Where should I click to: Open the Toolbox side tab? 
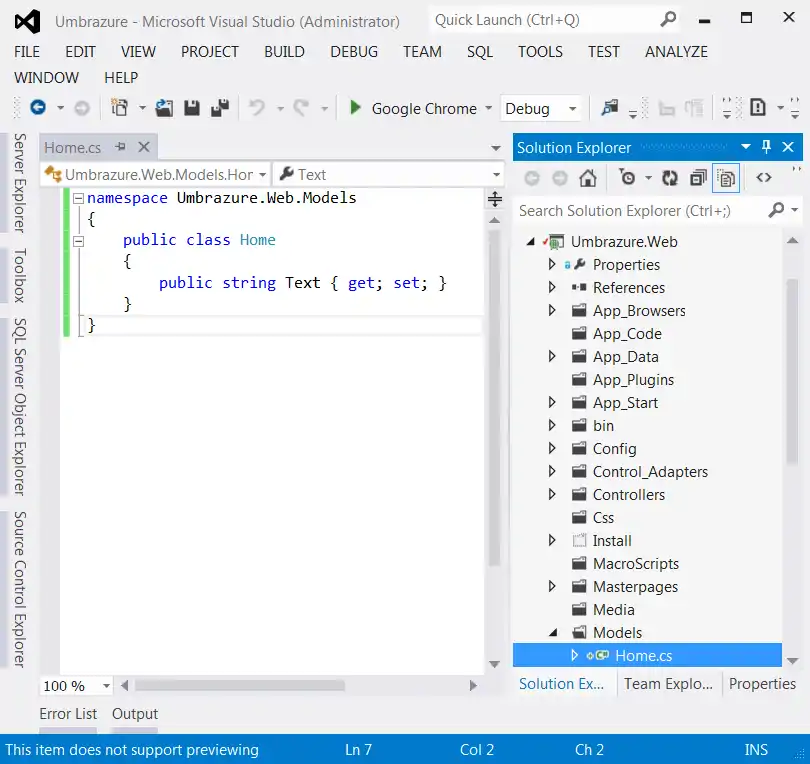pos(20,275)
